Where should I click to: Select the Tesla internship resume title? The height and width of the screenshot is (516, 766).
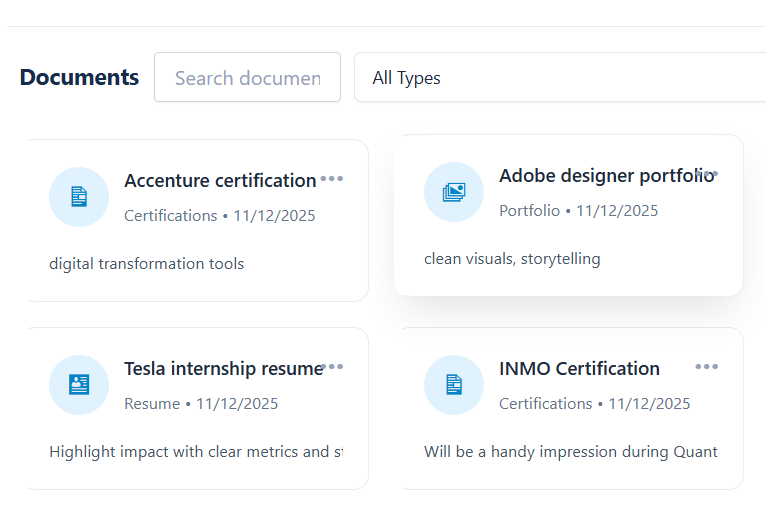[x=222, y=369]
